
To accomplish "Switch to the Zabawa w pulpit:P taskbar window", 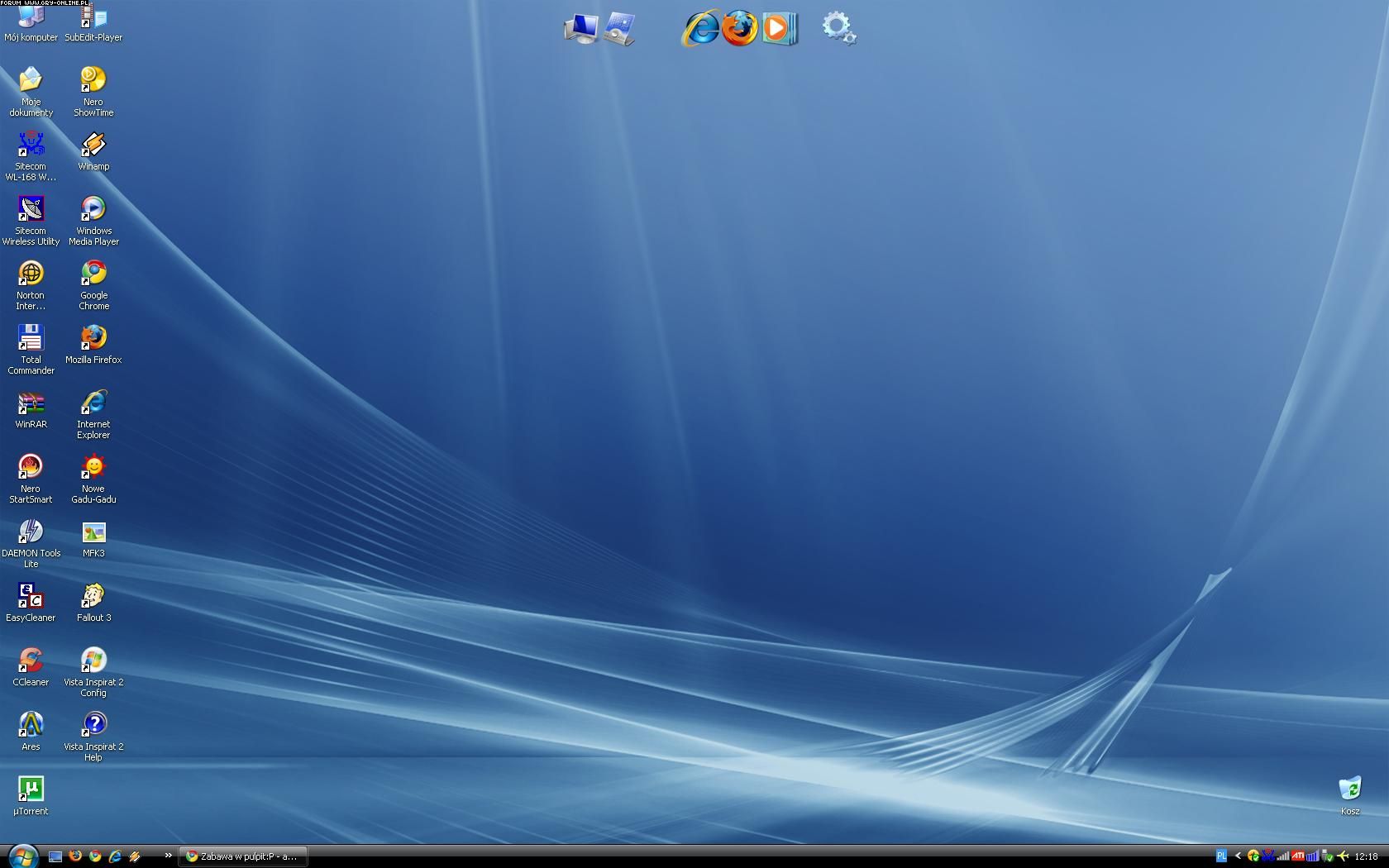I will 242,856.
